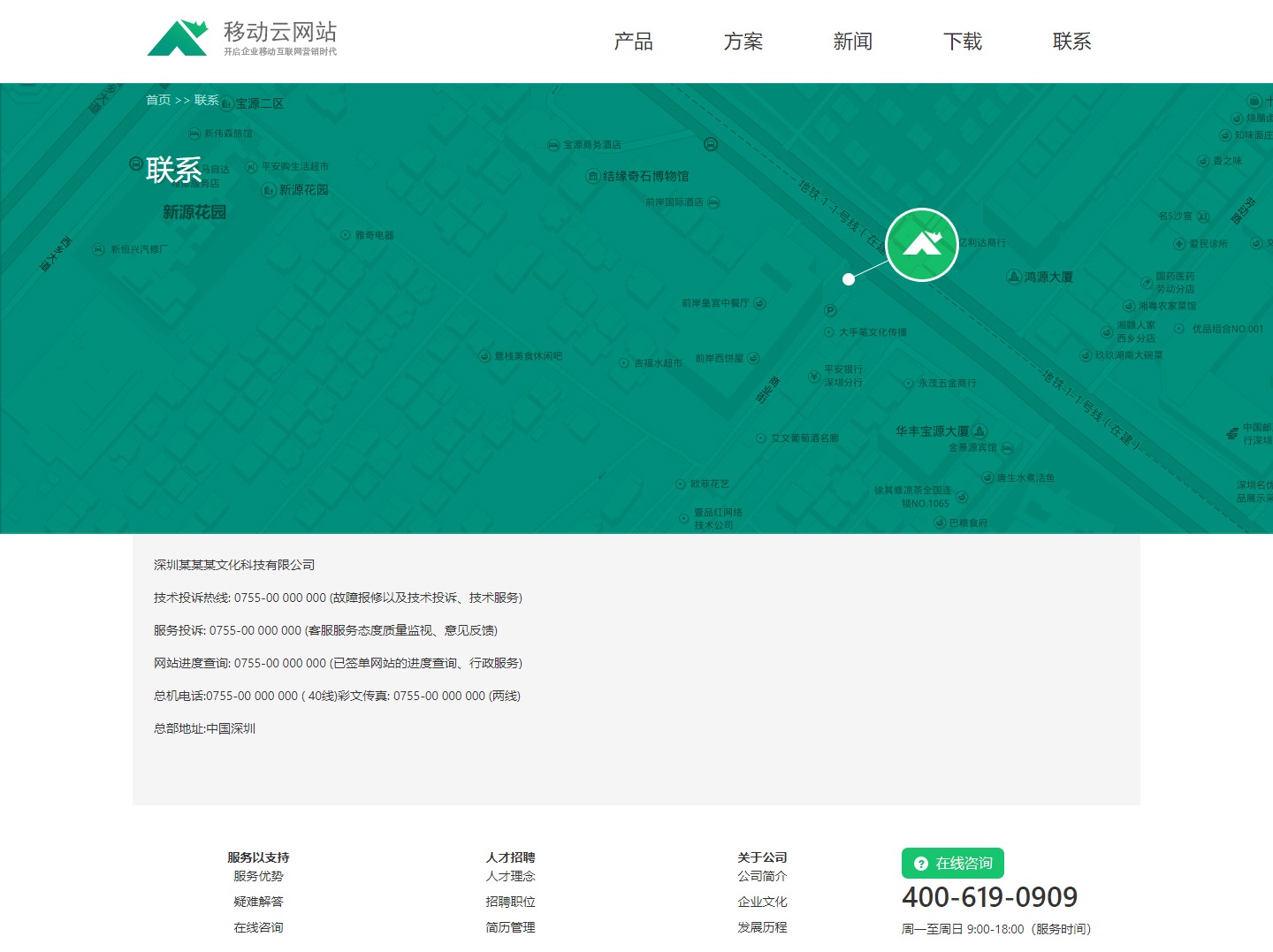Viewport: 1273px width, 952px height.
Task: Click the 400-619-0909 hotline number
Action: (989, 897)
